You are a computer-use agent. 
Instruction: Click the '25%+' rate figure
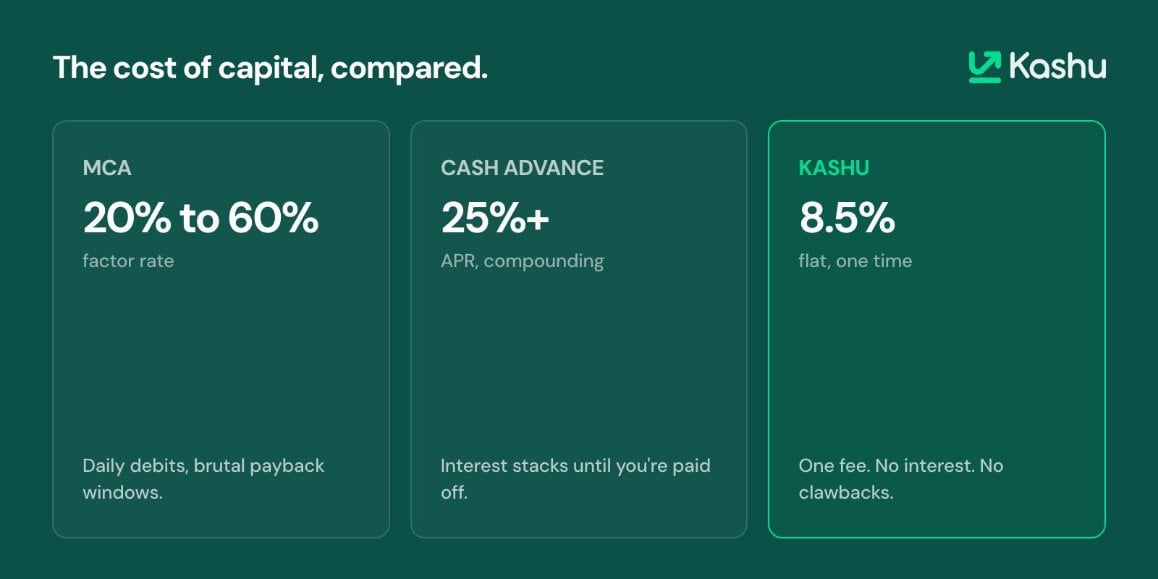point(495,219)
